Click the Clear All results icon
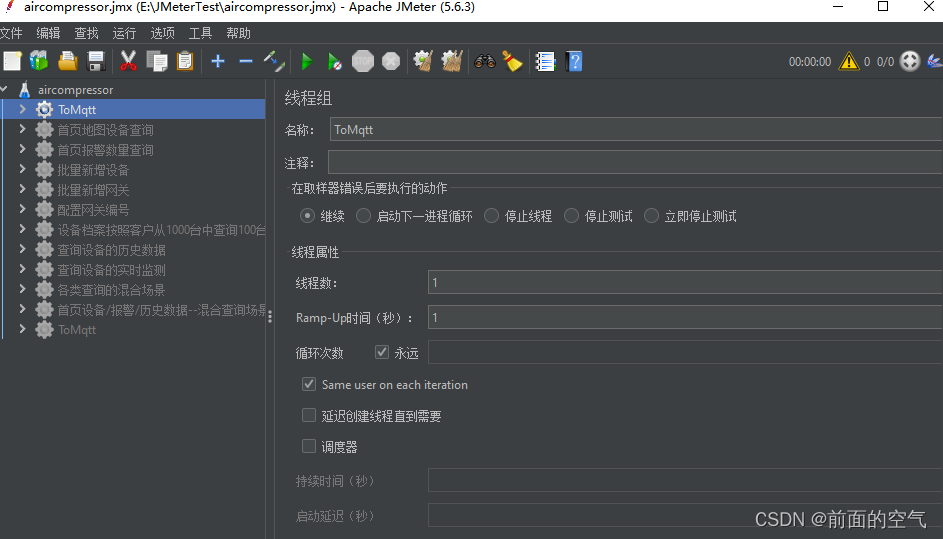Image resolution: width=943 pixels, height=539 pixels. (452, 61)
